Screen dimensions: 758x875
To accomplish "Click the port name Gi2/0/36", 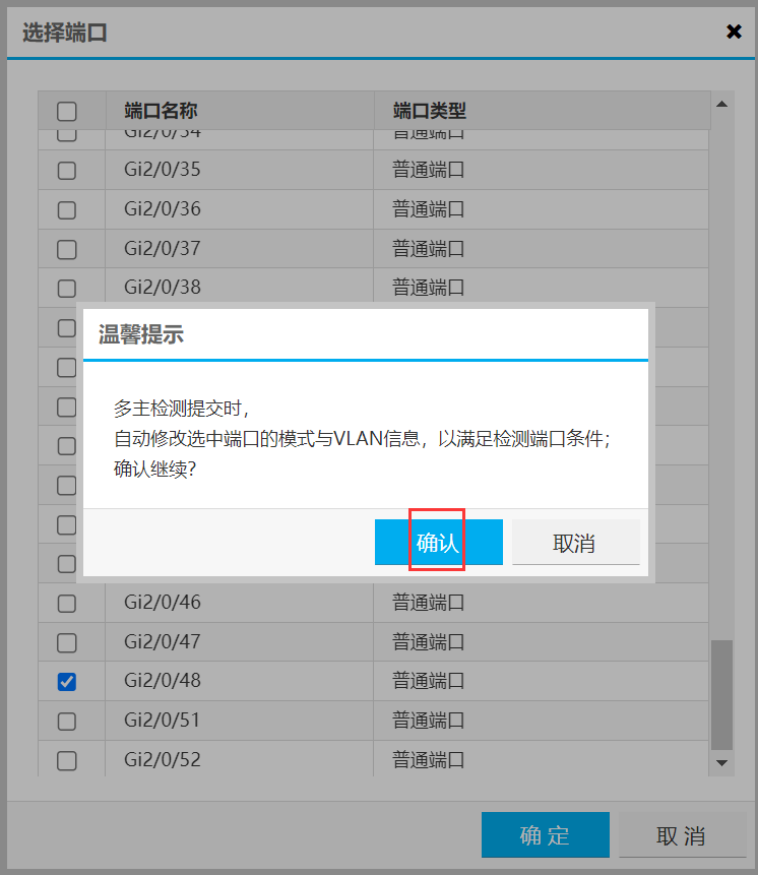I will pos(162,209).
